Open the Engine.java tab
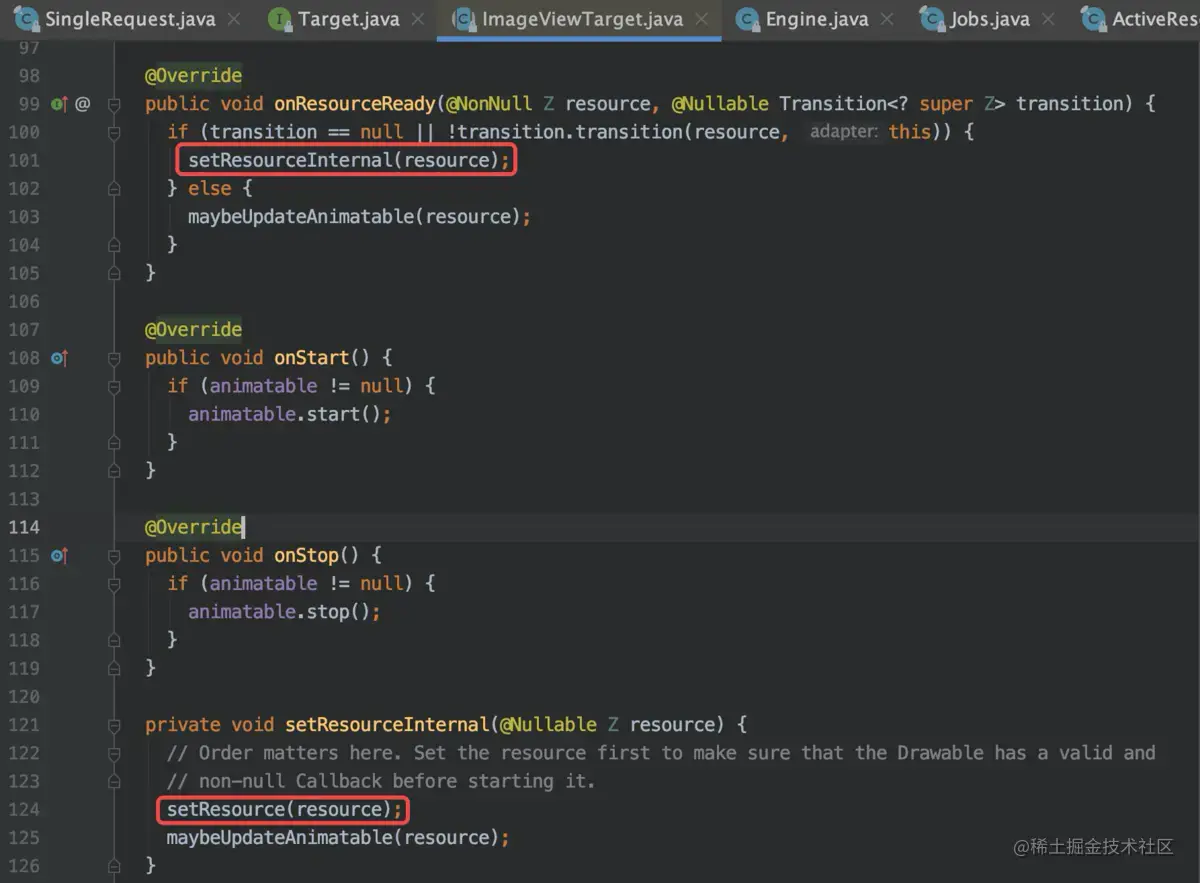The height and width of the screenshot is (883, 1200). point(816,19)
